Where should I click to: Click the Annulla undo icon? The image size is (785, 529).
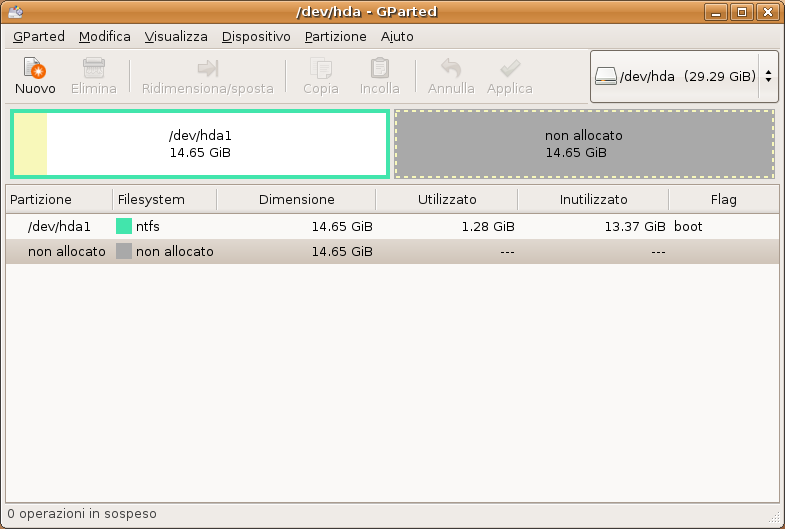(451, 69)
